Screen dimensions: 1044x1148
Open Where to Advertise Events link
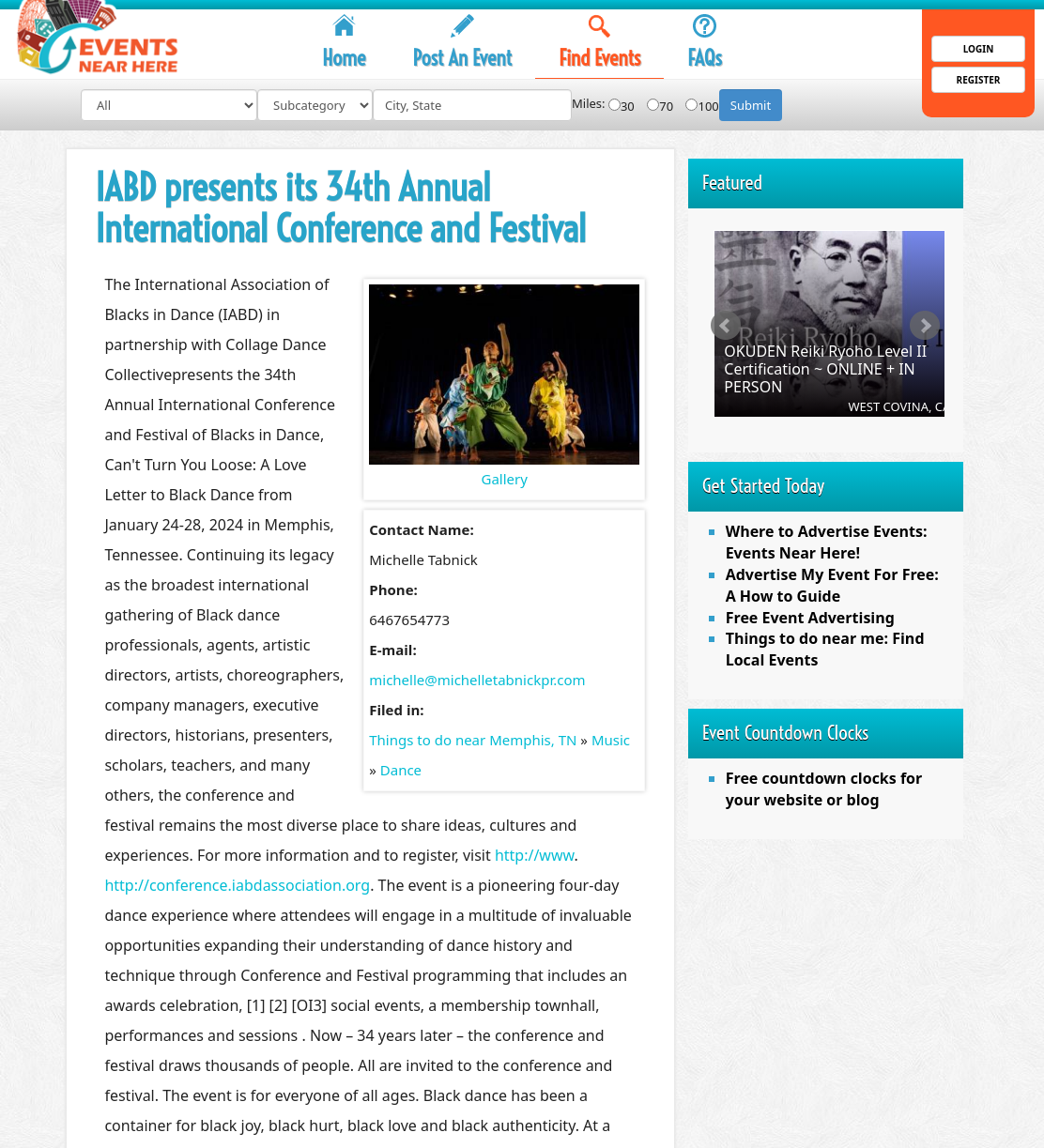tap(826, 543)
